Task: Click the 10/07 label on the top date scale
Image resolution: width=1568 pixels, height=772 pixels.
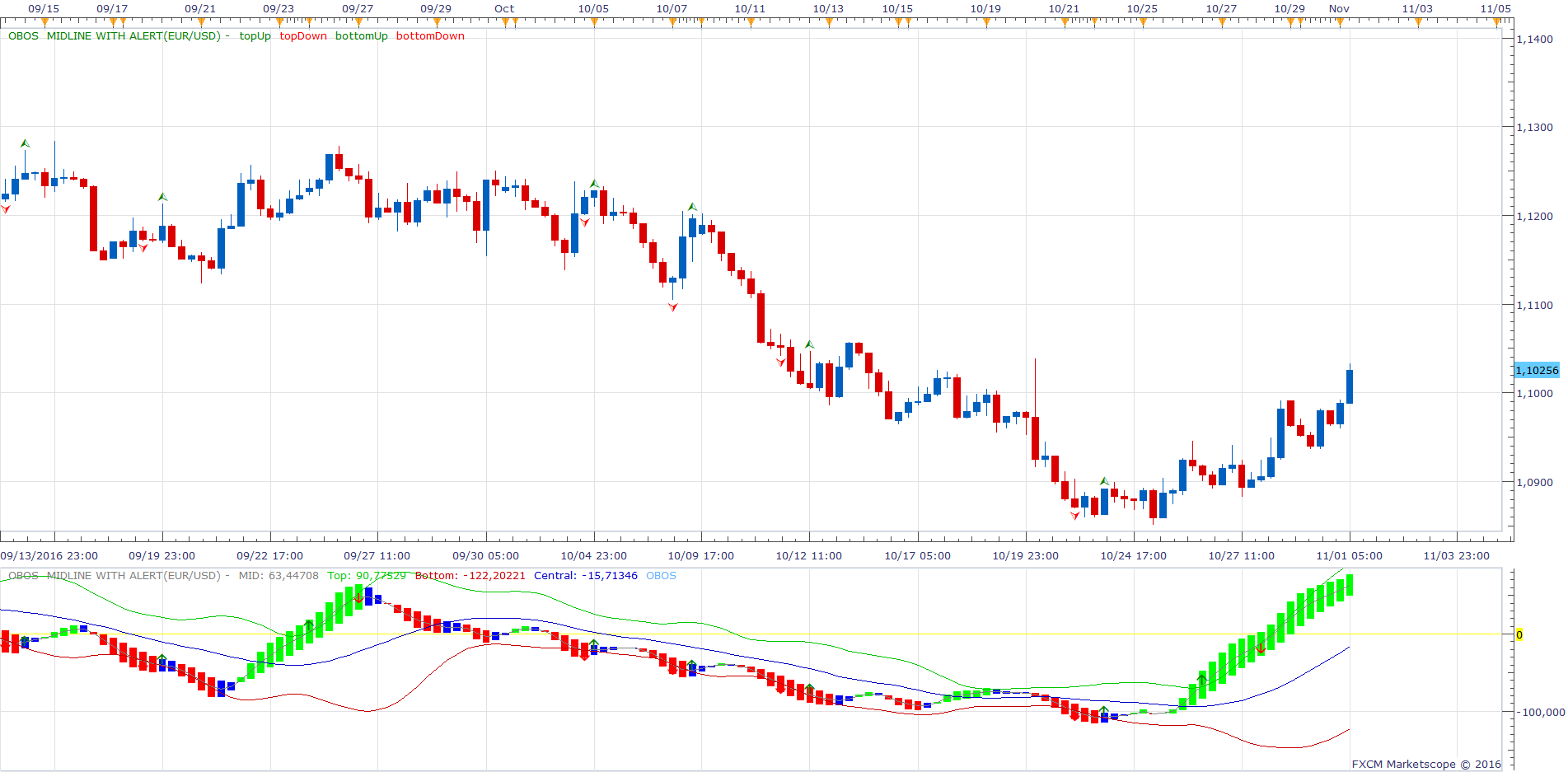Action: click(672, 9)
